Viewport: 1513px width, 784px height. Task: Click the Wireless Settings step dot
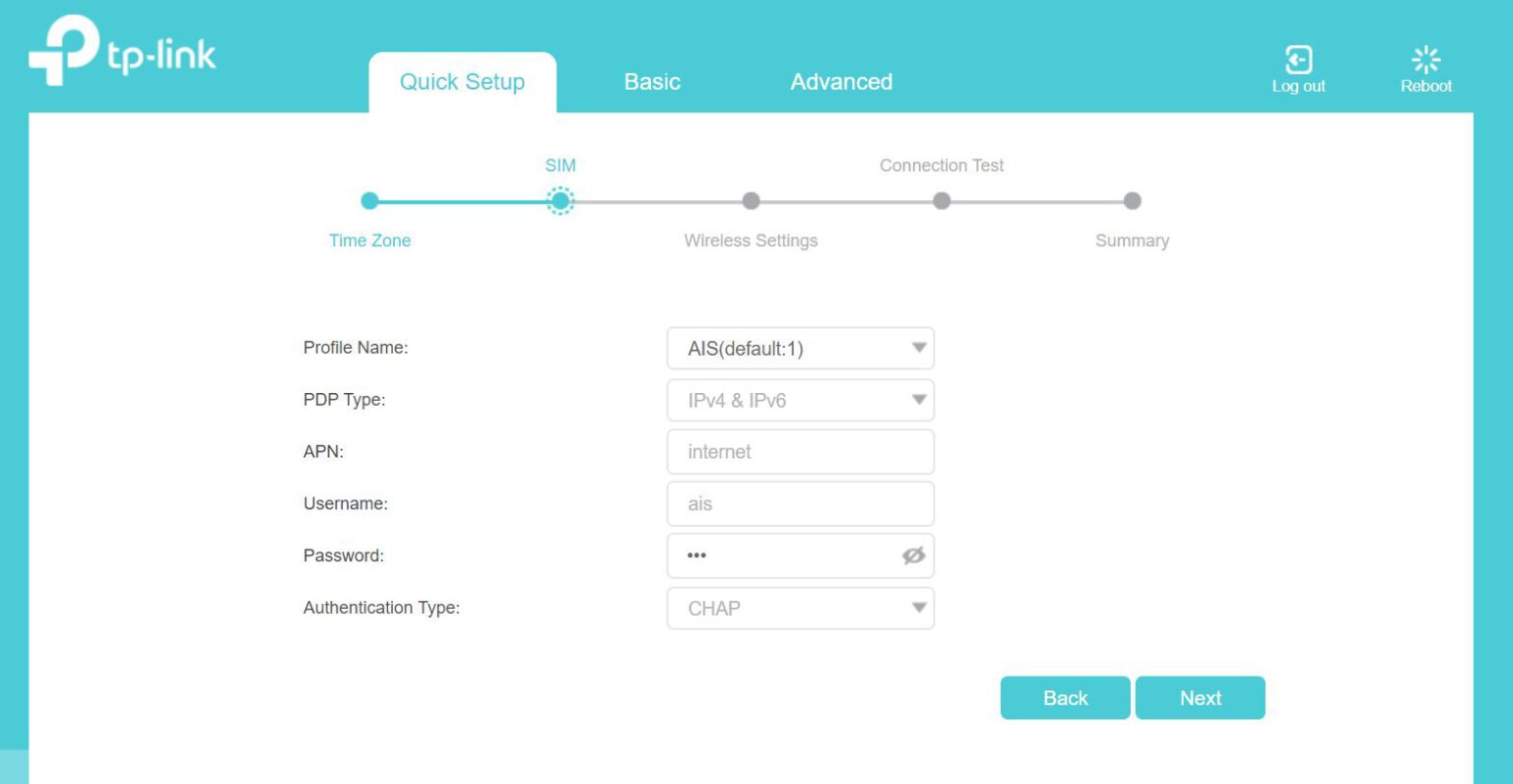(x=751, y=201)
